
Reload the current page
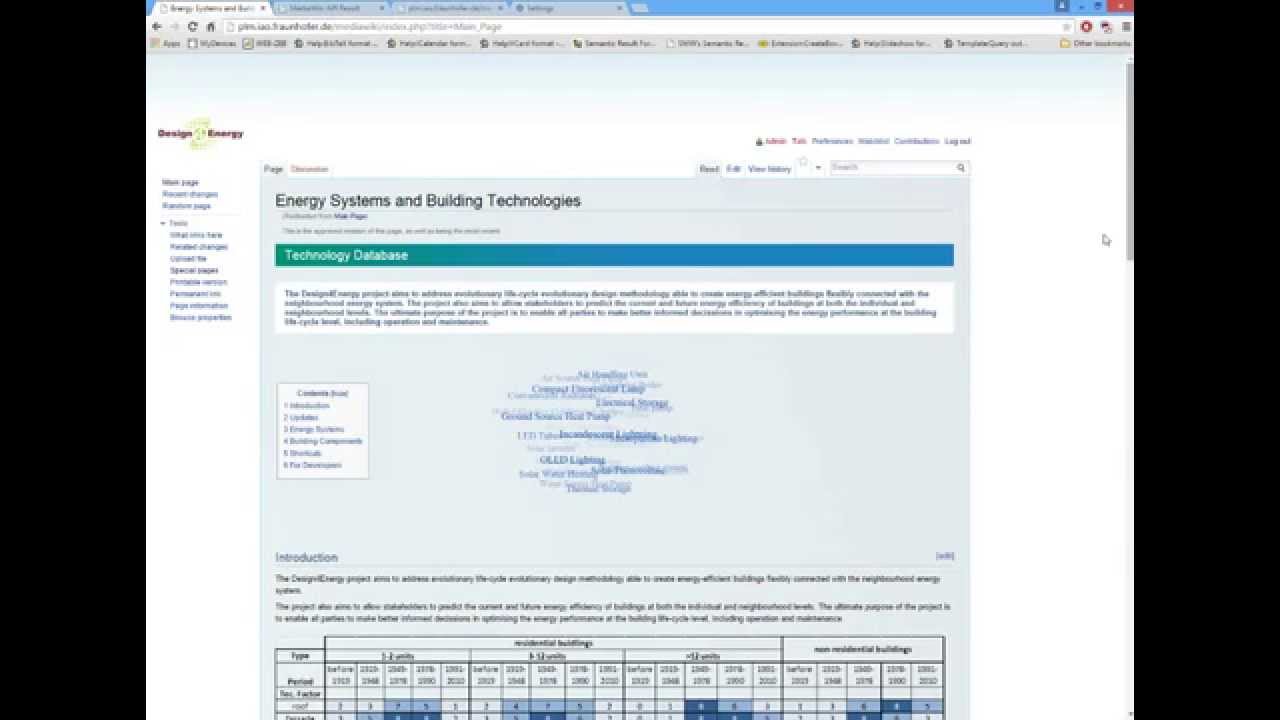[x=192, y=27]
